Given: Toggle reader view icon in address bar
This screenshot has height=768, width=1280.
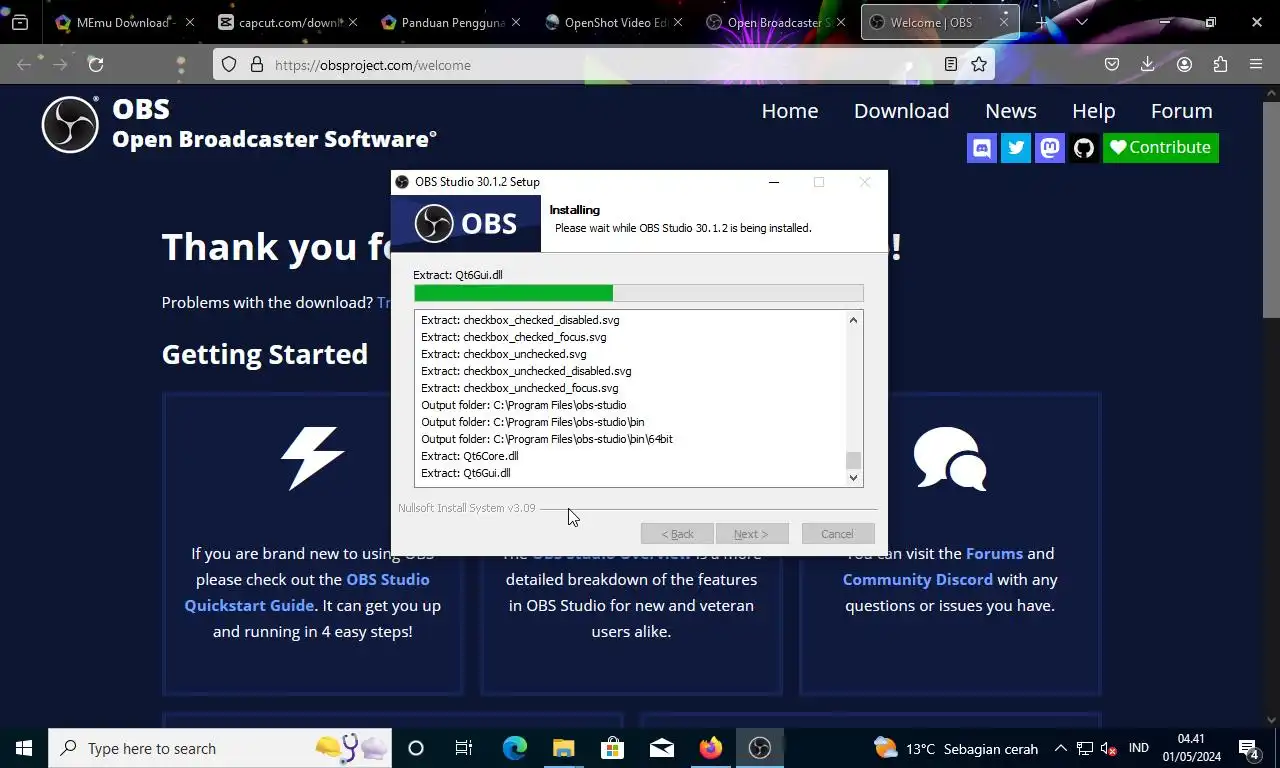Looking at the screenshot, I should point(951,65).
